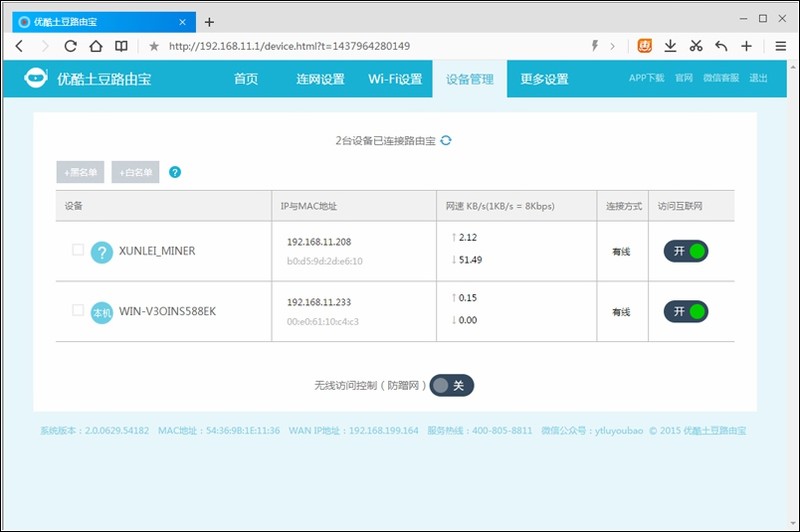Screen dimensions: 800x532
Task: Open the browser home page icon
Action: click(96, 46)
